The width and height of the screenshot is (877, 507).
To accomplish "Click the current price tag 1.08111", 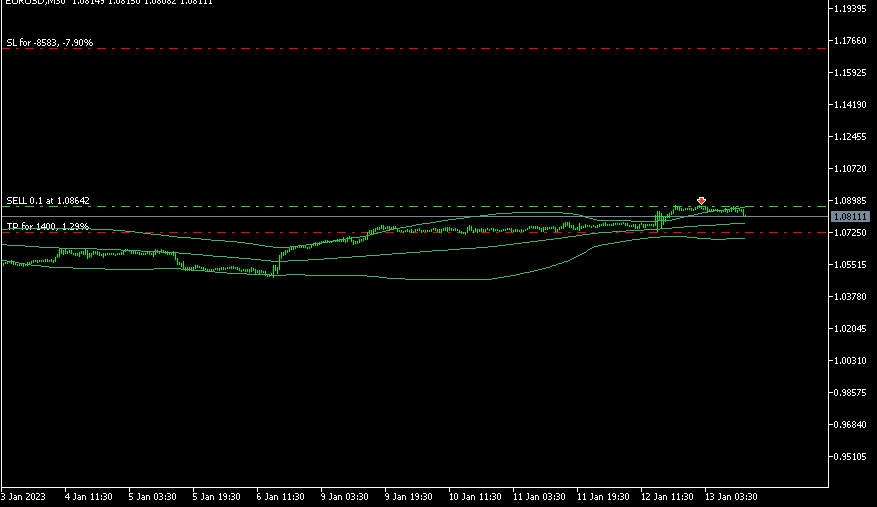I will 851,216.
